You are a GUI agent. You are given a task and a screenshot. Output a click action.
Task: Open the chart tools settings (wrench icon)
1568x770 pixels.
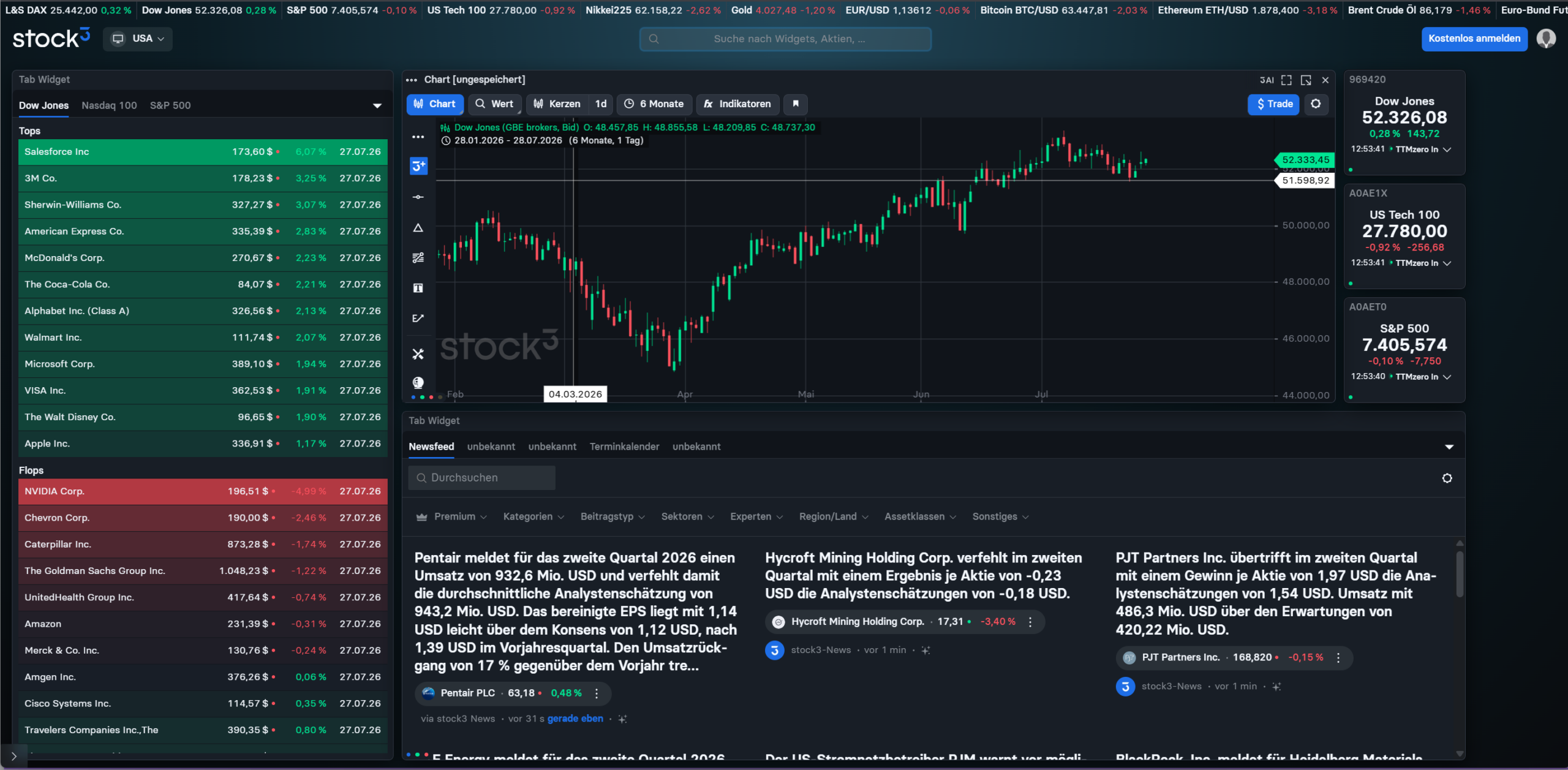click(418, 354)
